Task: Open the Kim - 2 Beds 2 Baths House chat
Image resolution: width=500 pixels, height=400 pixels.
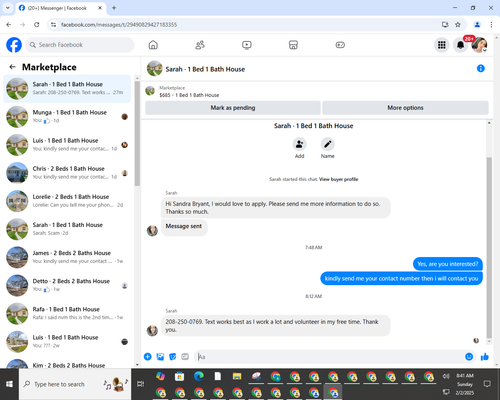Action: pyautogui.click(x=67, y=364)
